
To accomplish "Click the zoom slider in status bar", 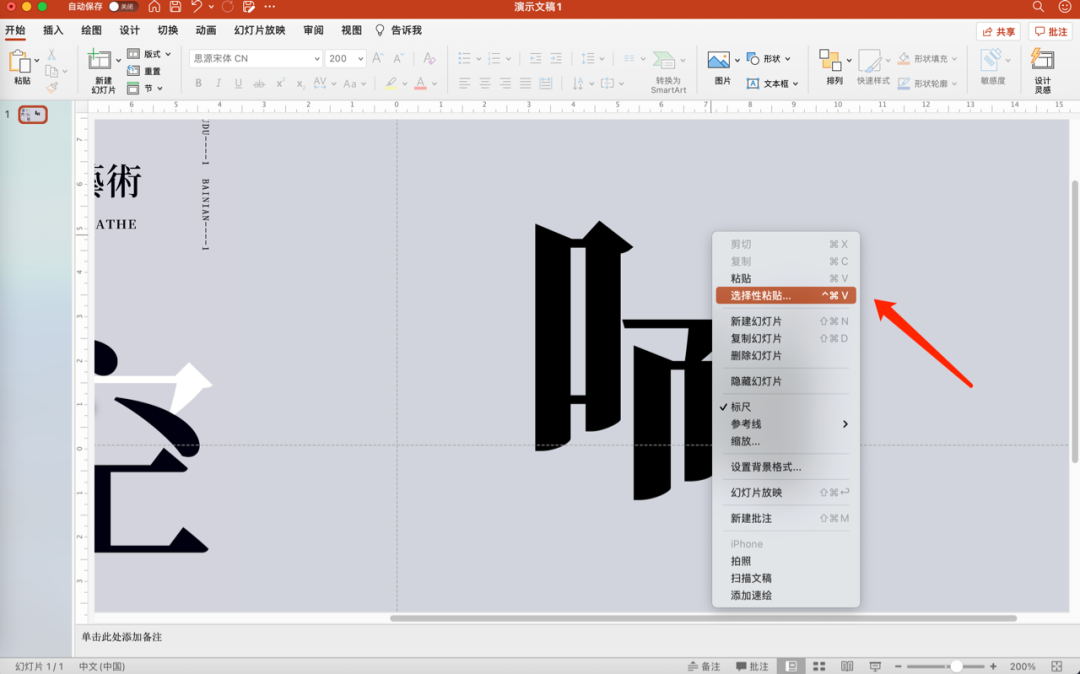I will click(x=956, y=666).
